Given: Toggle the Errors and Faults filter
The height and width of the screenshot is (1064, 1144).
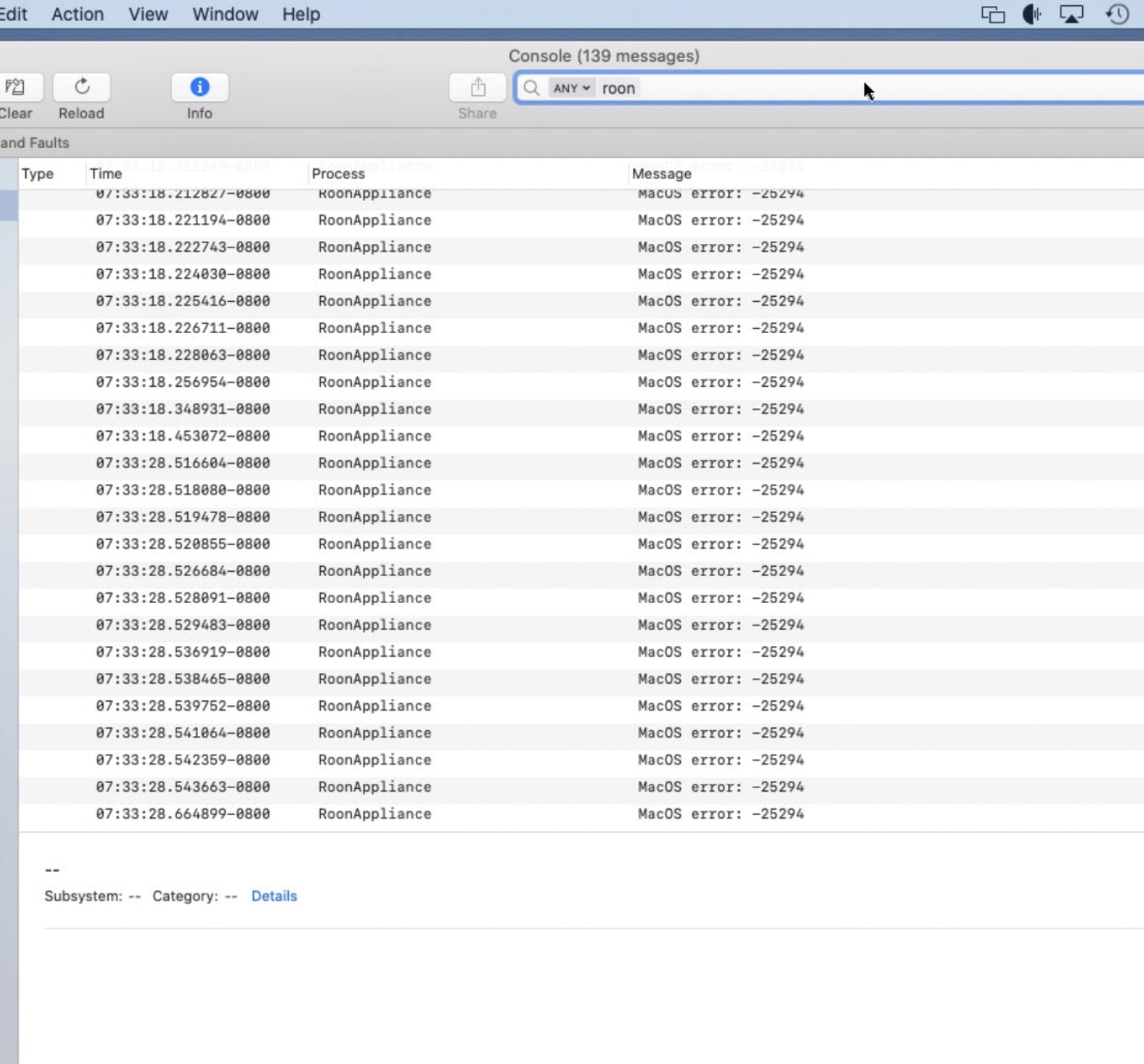Looking at the screenshot, I should point(34,143).
